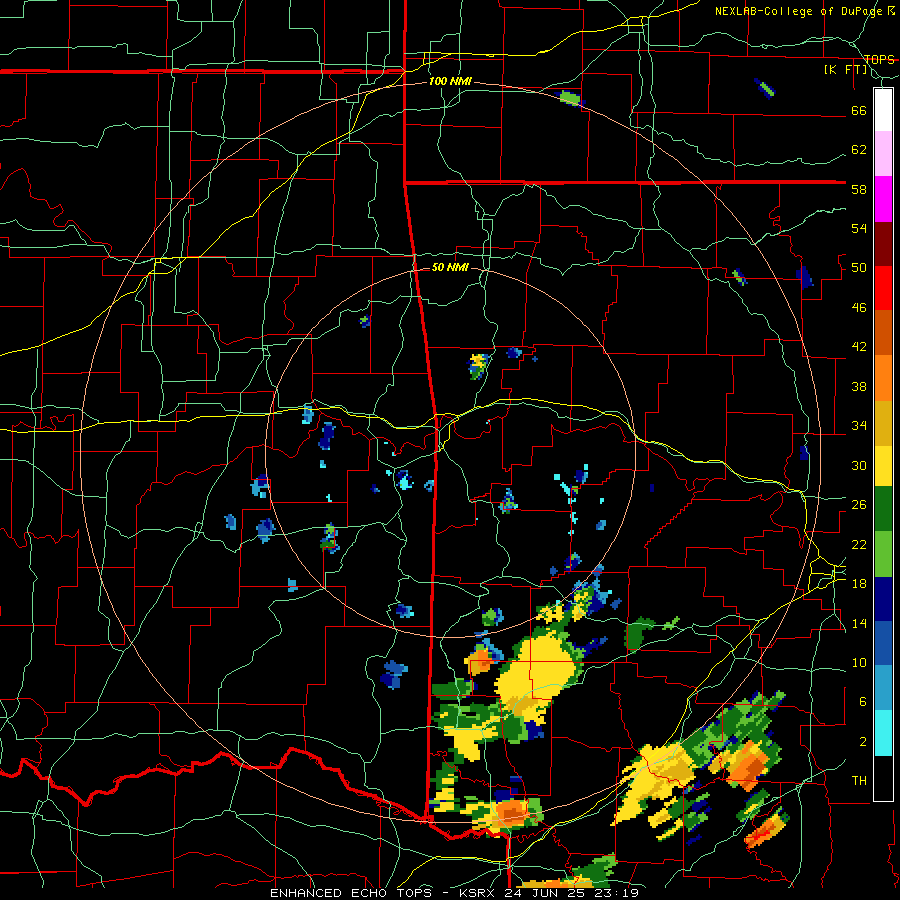
Task: Click the '30' legend value
Action: (859, 465)
